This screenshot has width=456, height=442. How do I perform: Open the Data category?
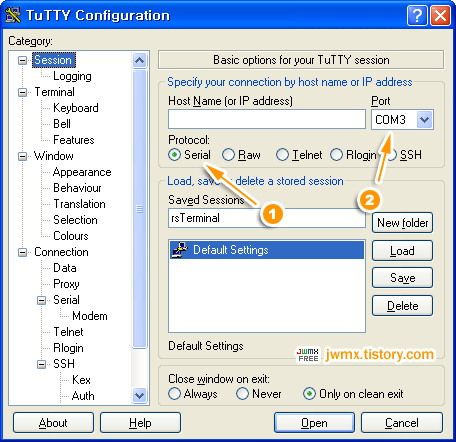(x=65, y=268)
